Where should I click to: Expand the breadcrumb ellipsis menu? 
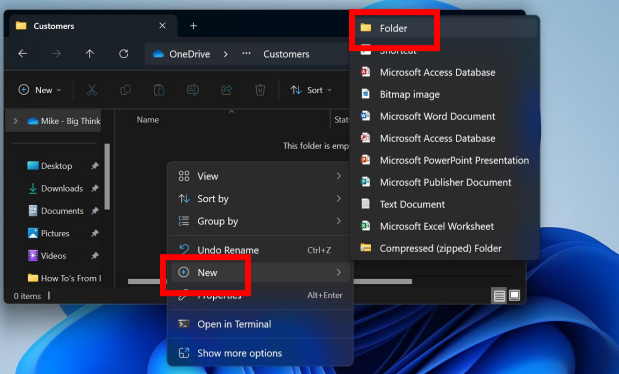[246, 54]
